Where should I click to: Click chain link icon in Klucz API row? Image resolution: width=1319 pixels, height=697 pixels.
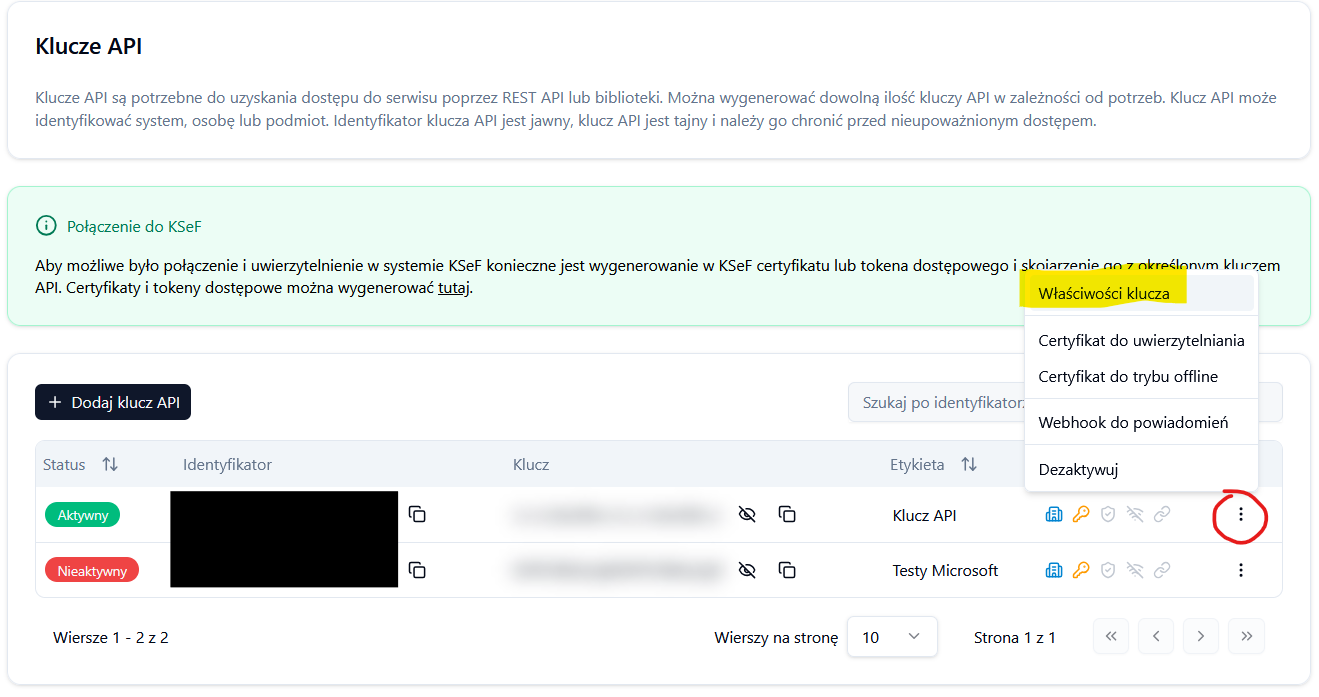tap(1161, 515)
